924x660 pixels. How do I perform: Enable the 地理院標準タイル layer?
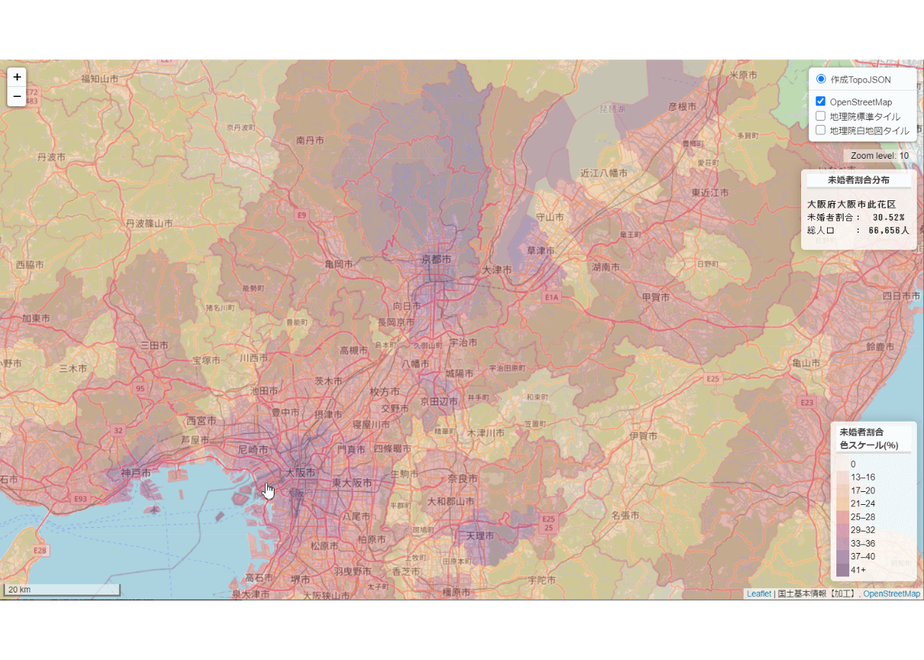tap(820, 116)
